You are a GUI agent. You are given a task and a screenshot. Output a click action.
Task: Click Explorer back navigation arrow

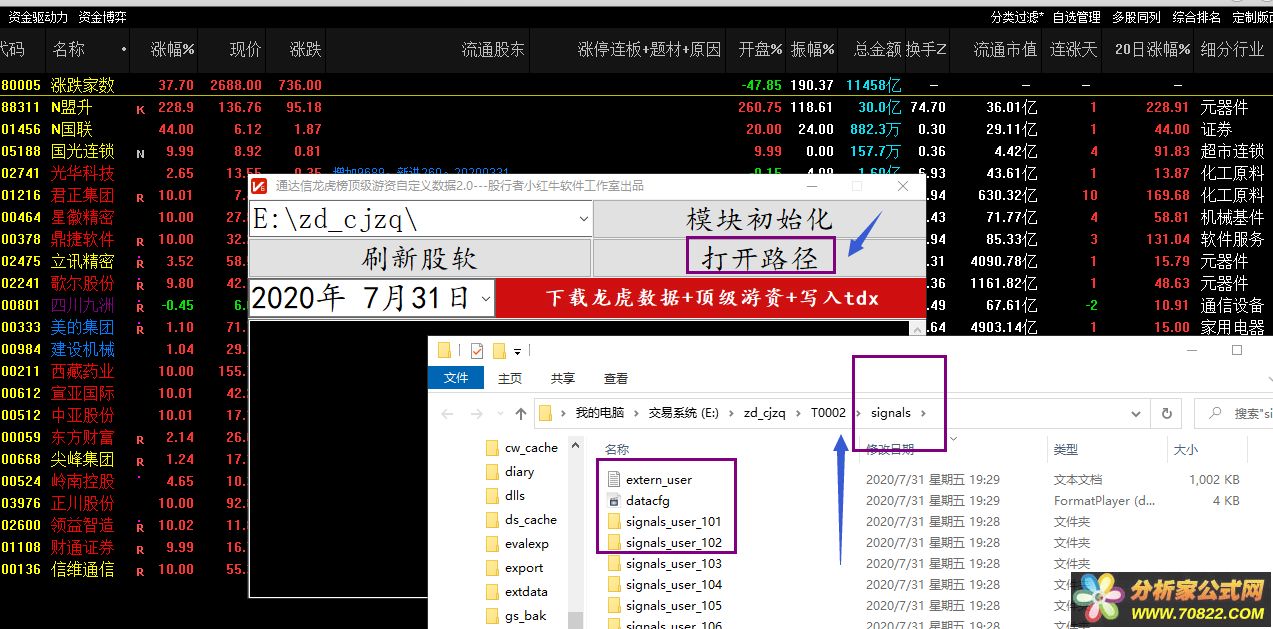(447, 413)
